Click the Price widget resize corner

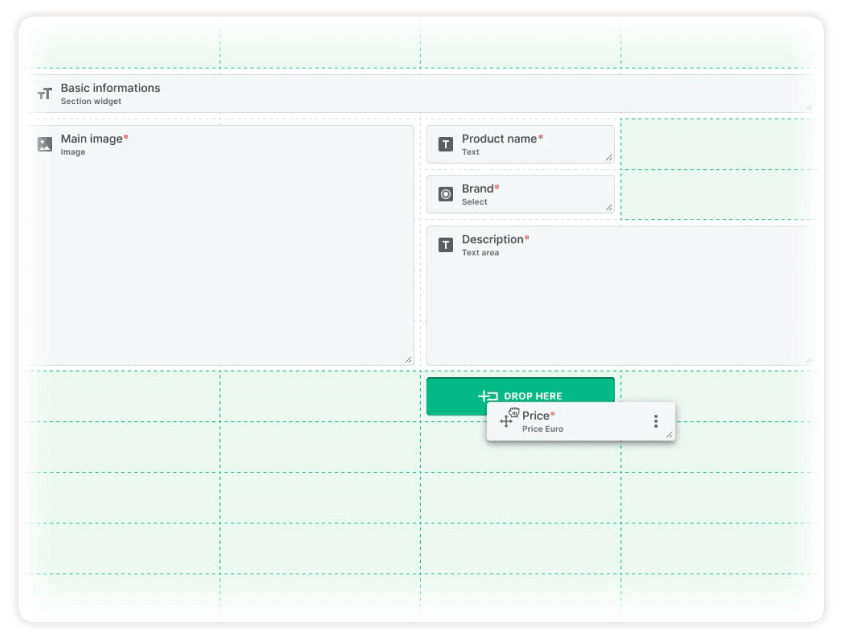coord(669,435)
